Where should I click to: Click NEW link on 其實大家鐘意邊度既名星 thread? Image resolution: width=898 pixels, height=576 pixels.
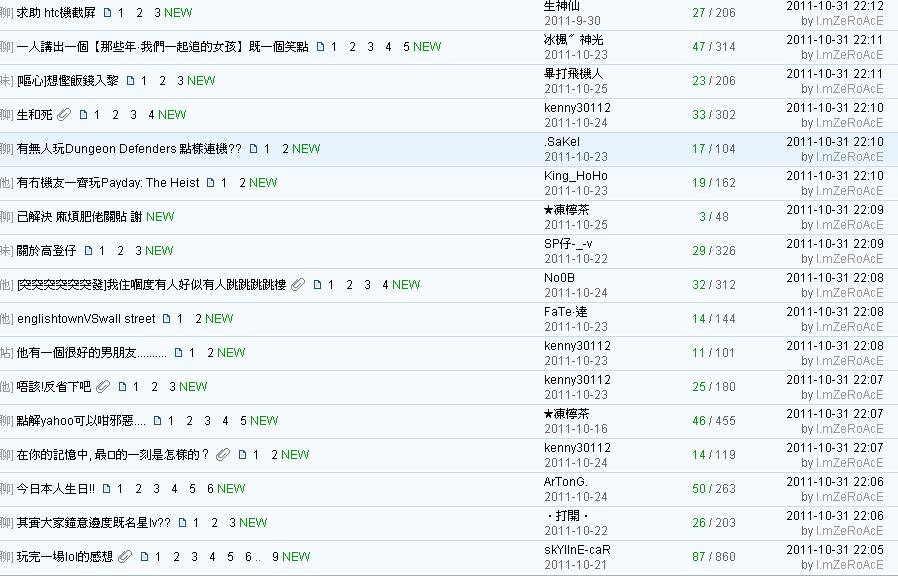pos(253,523)
